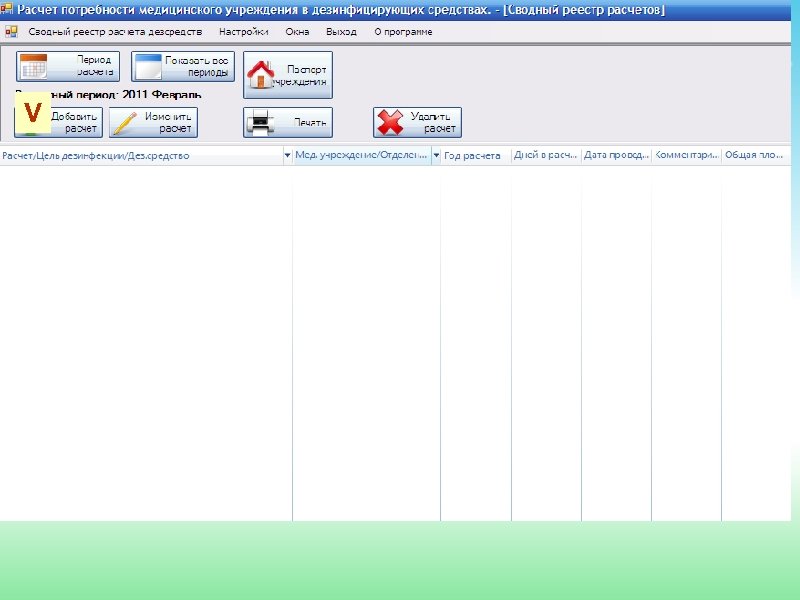Click the pencil Изменить расчет button
This screenshot has width=800, height=600.
(154, 122)
